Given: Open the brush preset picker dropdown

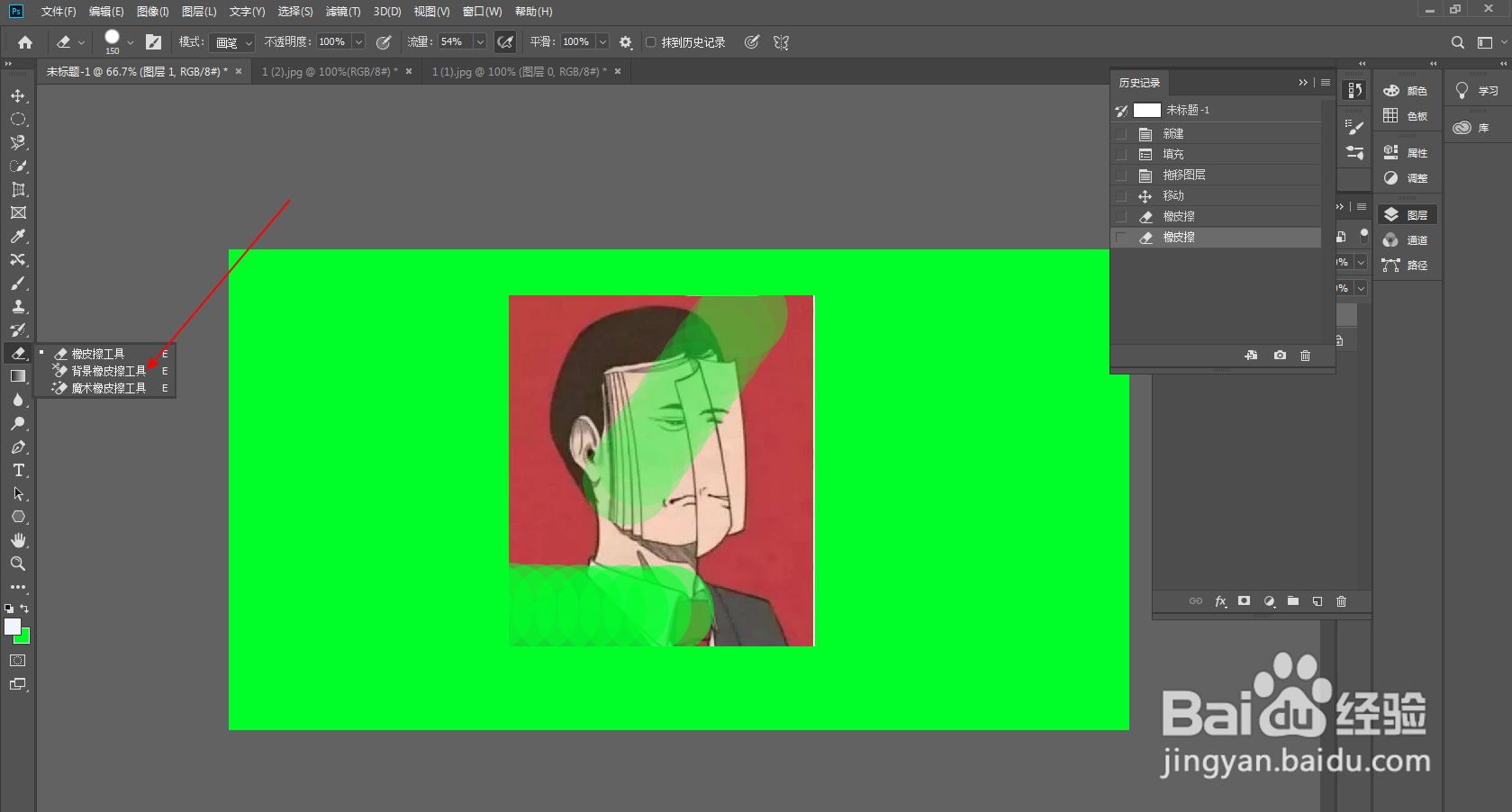Looking at the screenshot, I should click(131, 42).
